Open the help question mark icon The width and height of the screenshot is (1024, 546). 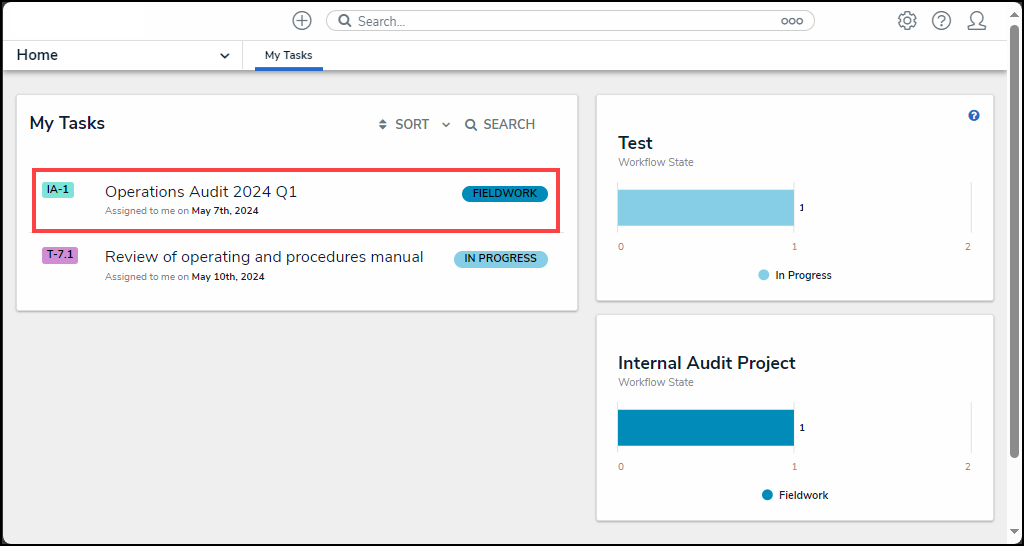(x=941, y=21)
